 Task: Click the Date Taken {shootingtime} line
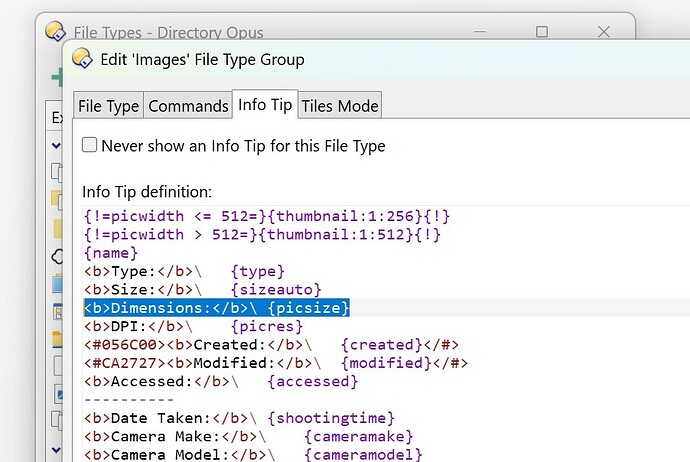pyautogui.click(x=239, y=418)
